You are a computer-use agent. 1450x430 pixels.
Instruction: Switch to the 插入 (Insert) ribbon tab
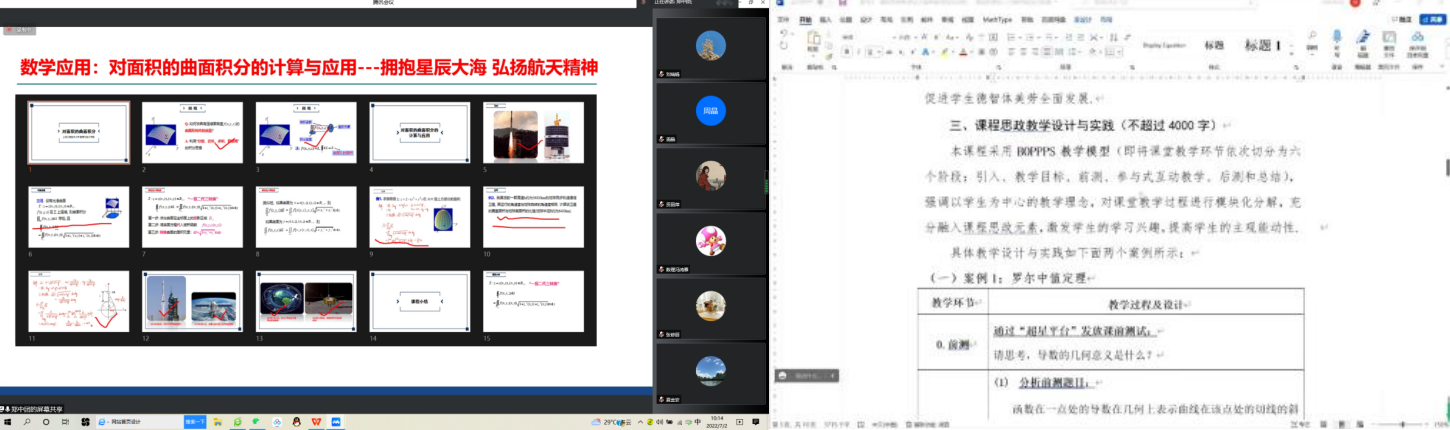(x=825, y=19)
